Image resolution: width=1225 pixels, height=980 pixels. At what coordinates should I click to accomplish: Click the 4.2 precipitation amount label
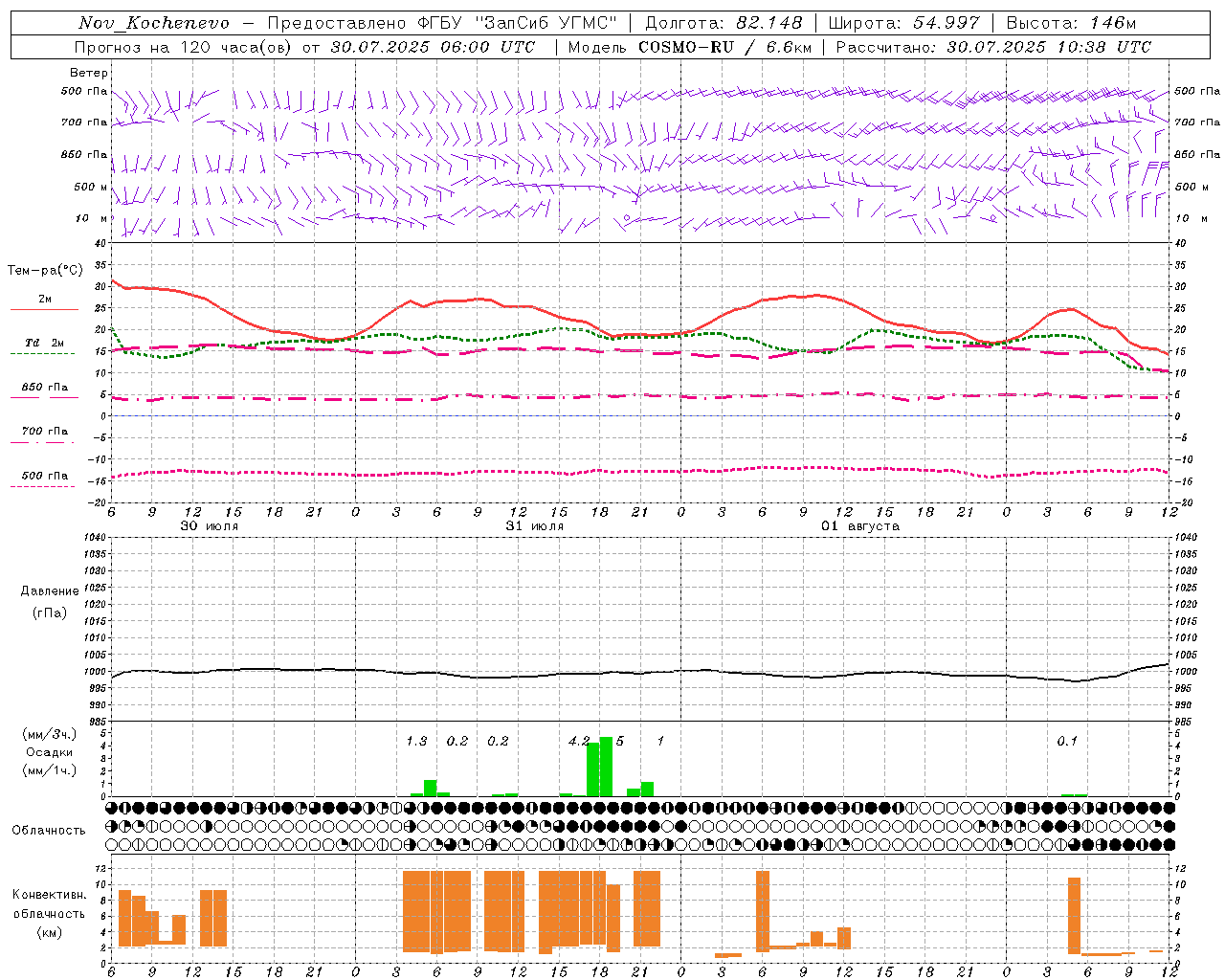click(579, 741)
